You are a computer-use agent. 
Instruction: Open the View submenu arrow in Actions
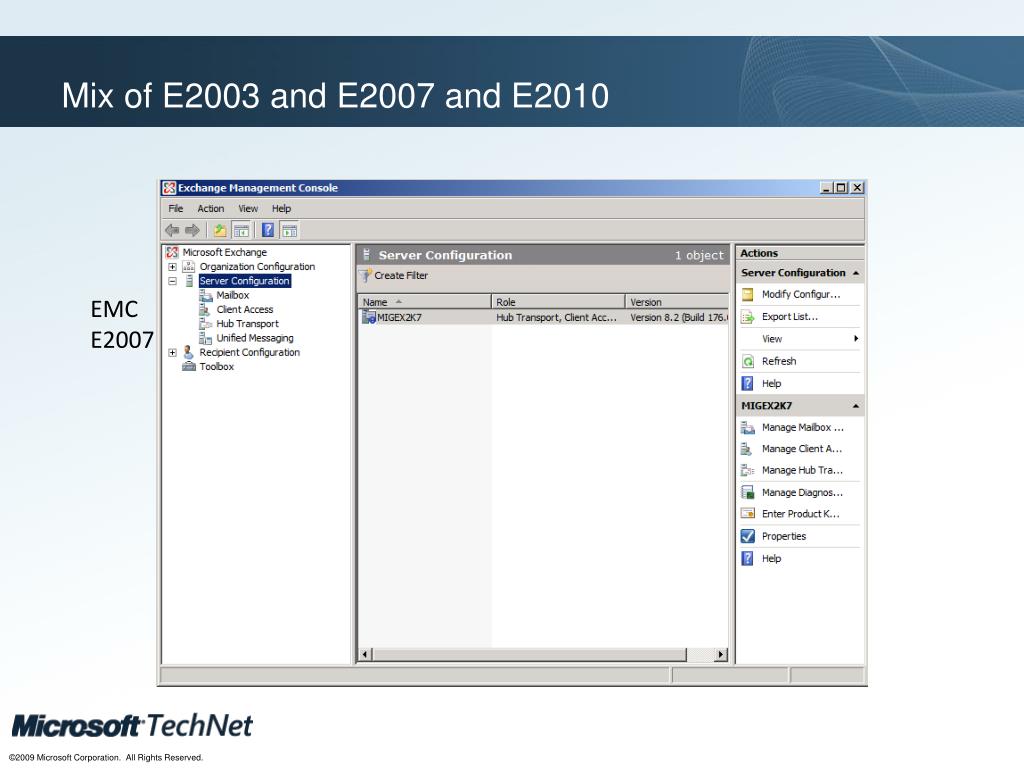coord(856,338)
